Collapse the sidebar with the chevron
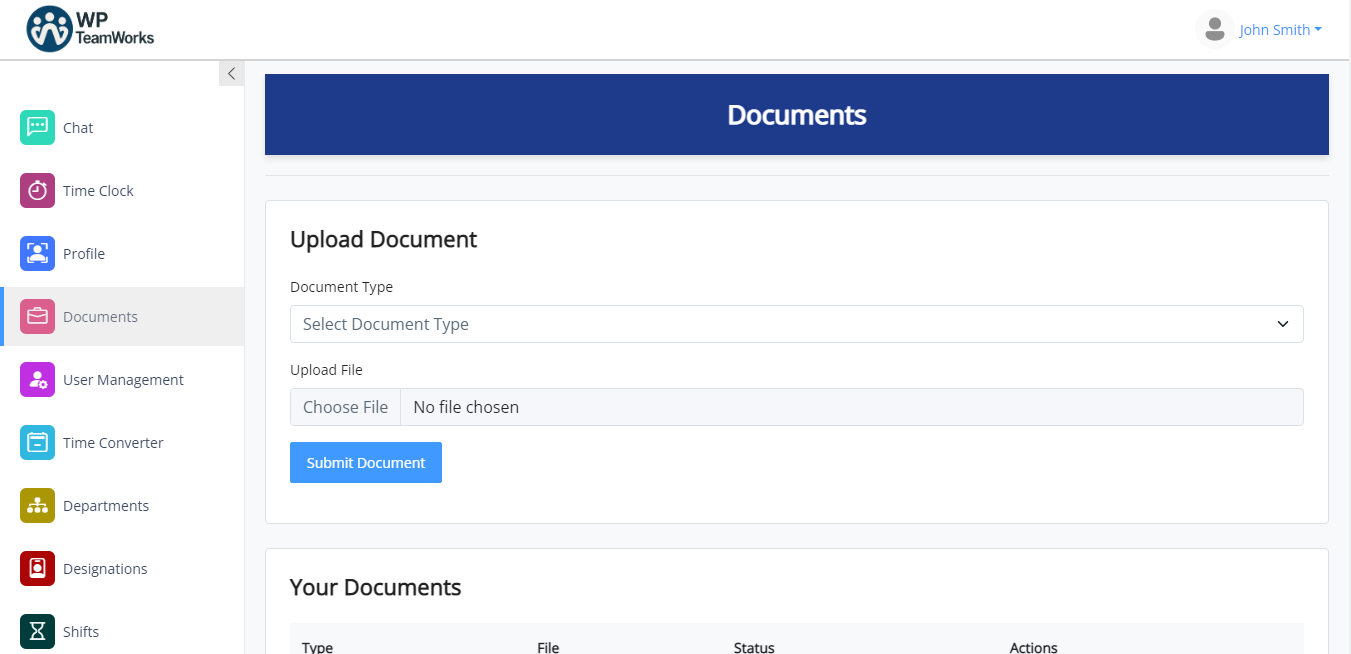This screenshot has height=654, width=1351. pos(231,72)
